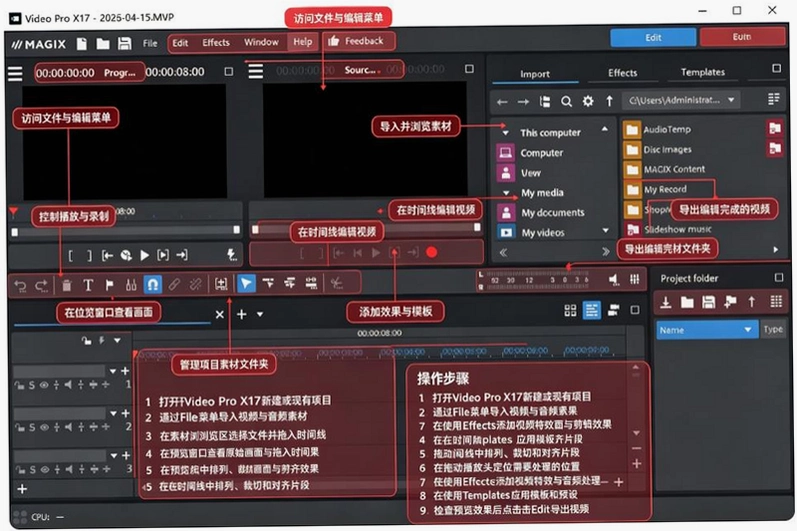Set range start bracket in Program monitor

click(71, 256)
